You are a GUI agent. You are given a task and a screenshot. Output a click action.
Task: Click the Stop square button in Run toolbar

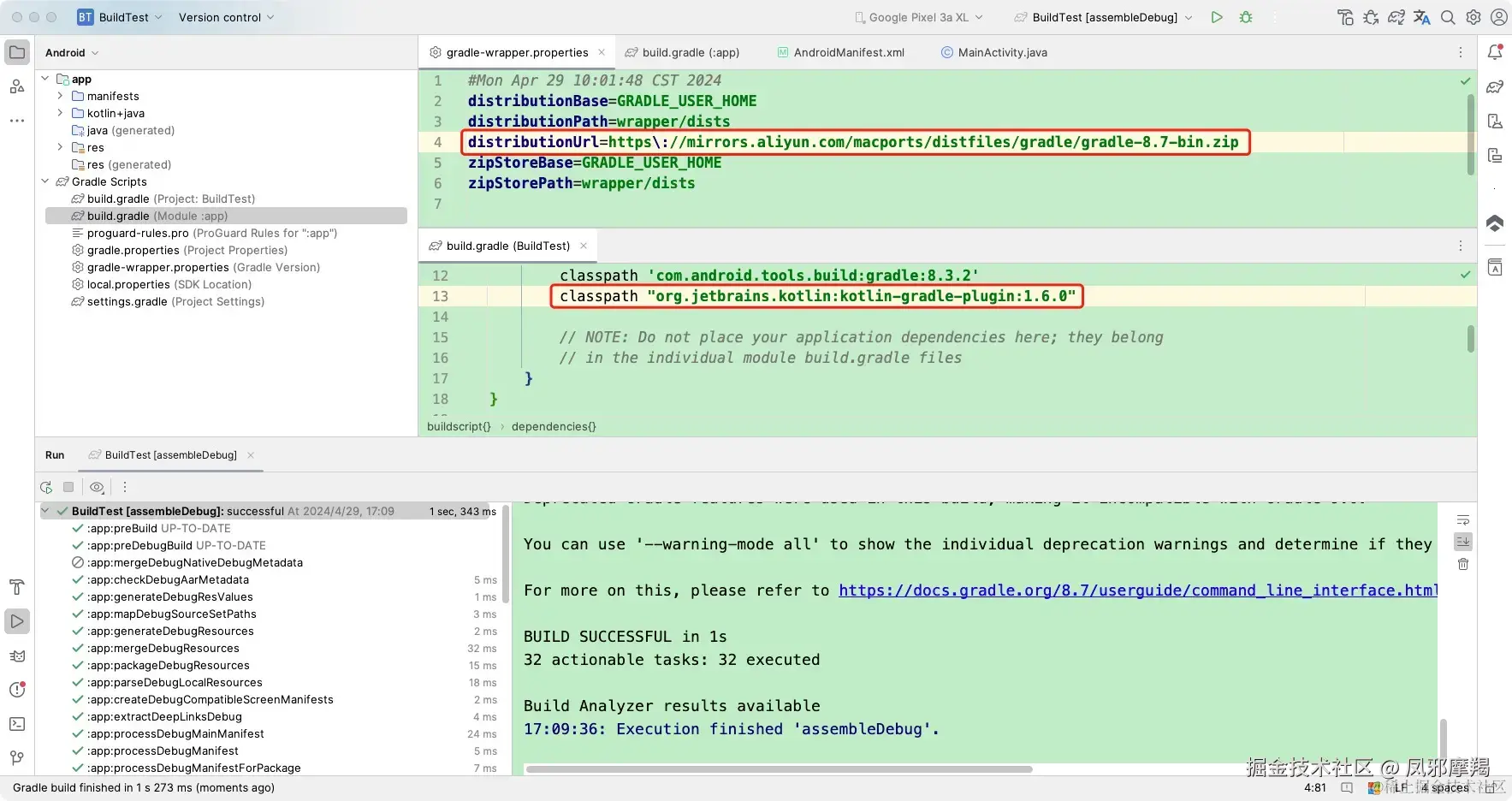[x=68, y=487]
